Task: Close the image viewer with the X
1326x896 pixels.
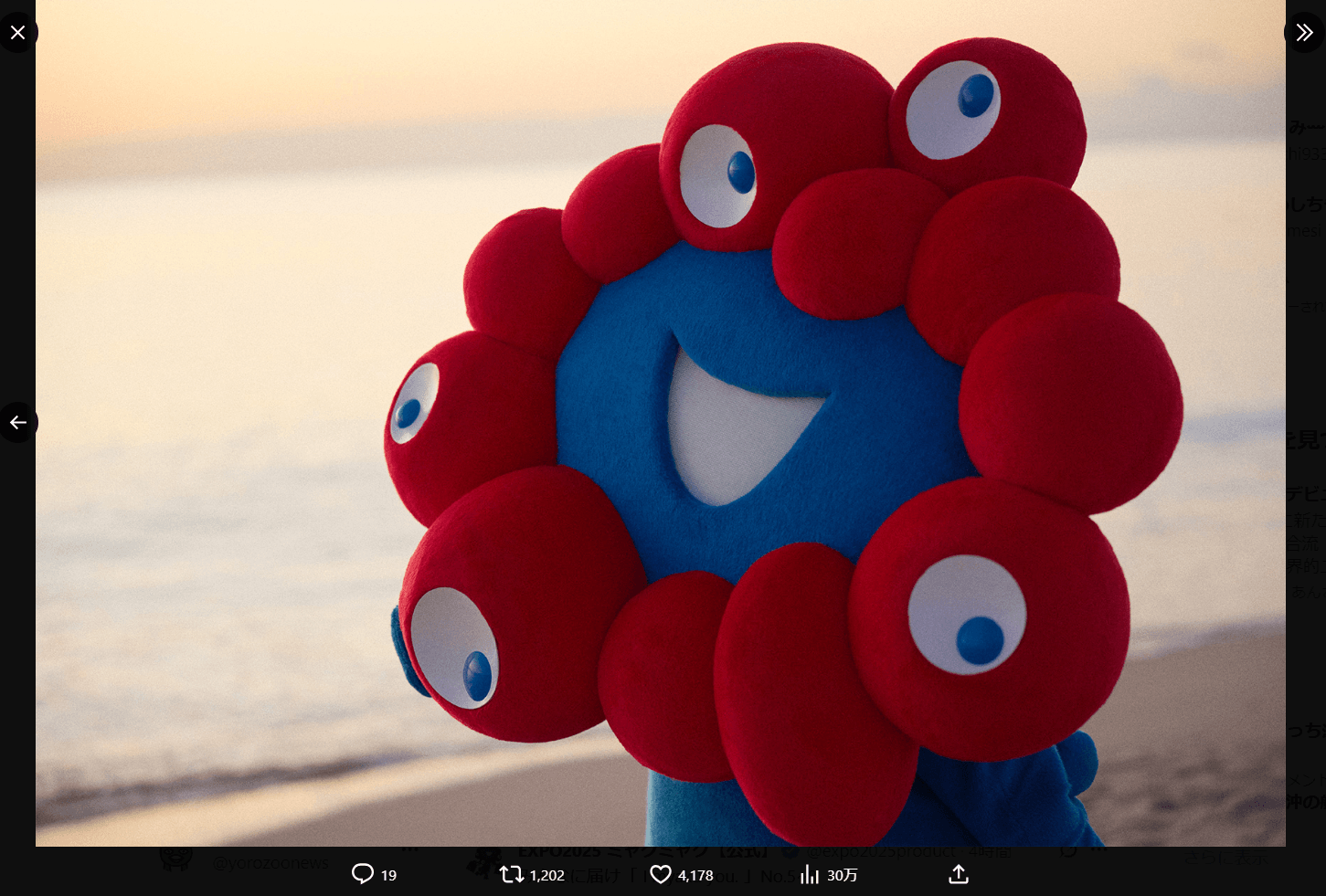Action: pyautogui.click(x=18, y=33)
